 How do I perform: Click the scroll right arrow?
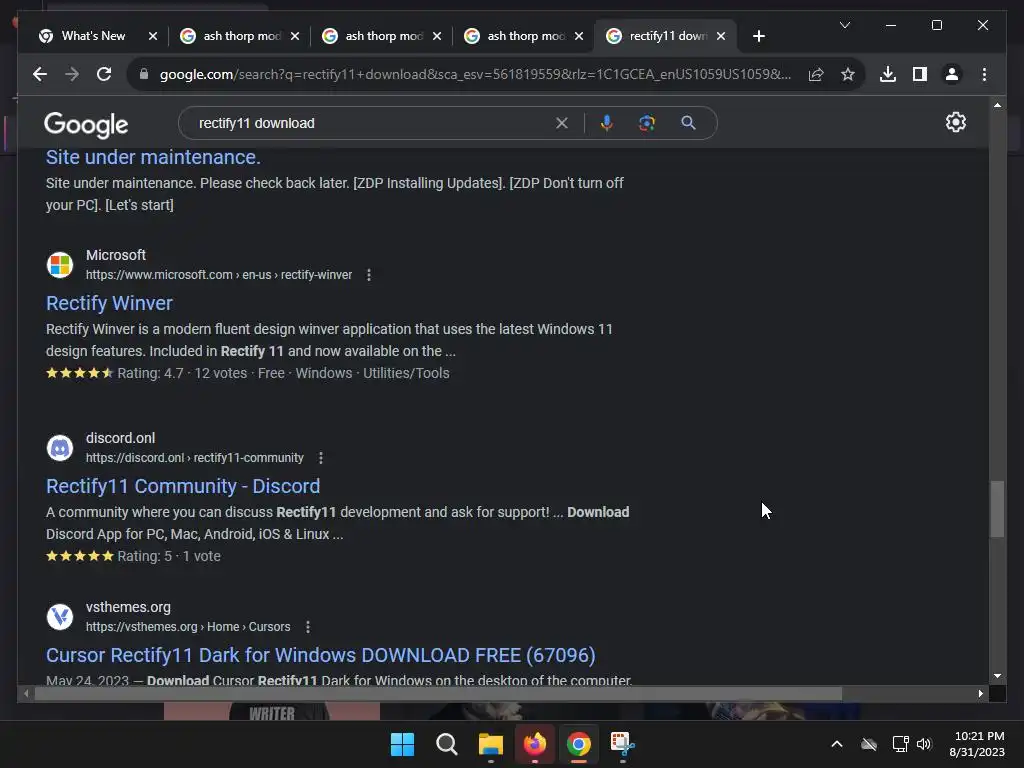coord(980,694)
